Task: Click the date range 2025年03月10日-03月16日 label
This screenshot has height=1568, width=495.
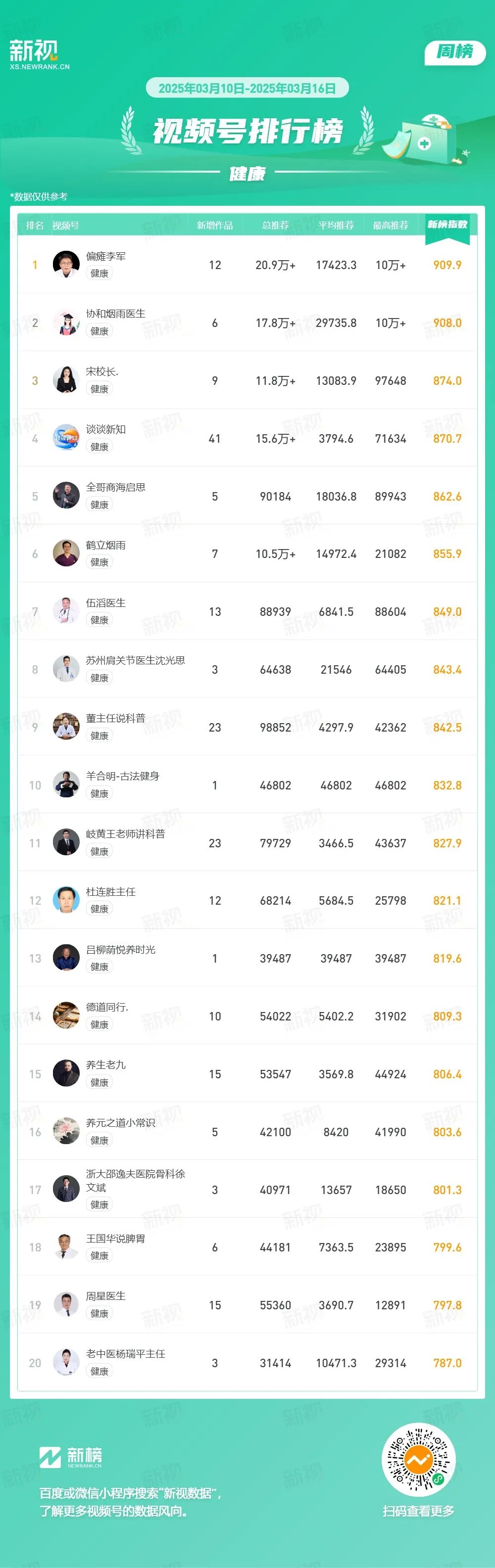Action: (247, 88)
